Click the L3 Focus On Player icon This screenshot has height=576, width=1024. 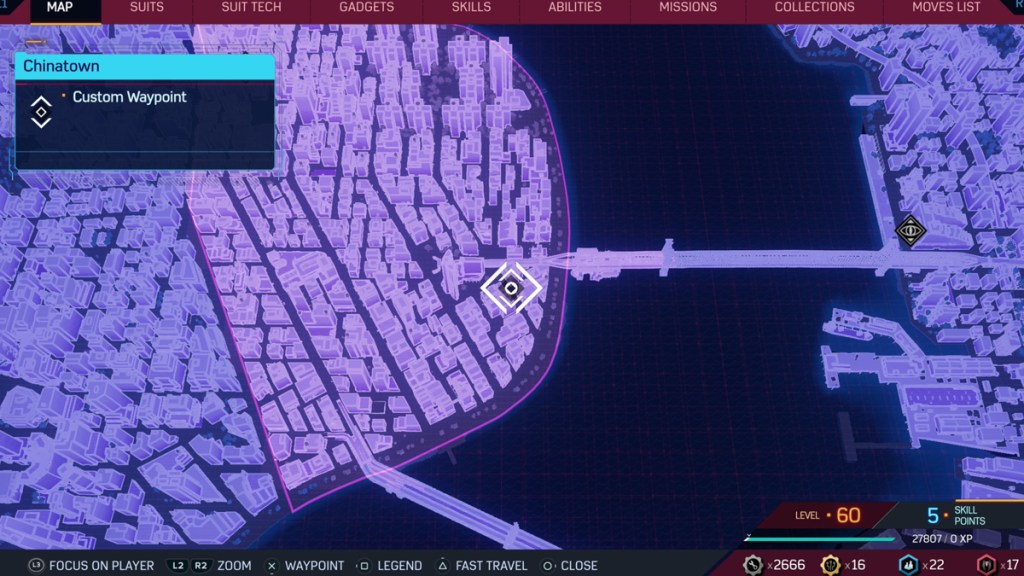coord(36,565)
